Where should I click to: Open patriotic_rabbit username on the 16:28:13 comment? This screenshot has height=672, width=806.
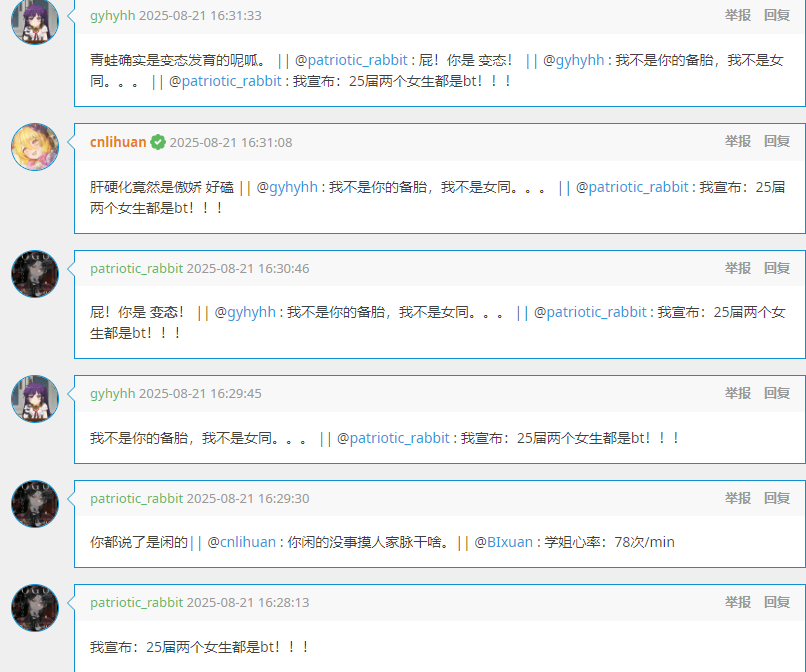(x=136, y=602)
